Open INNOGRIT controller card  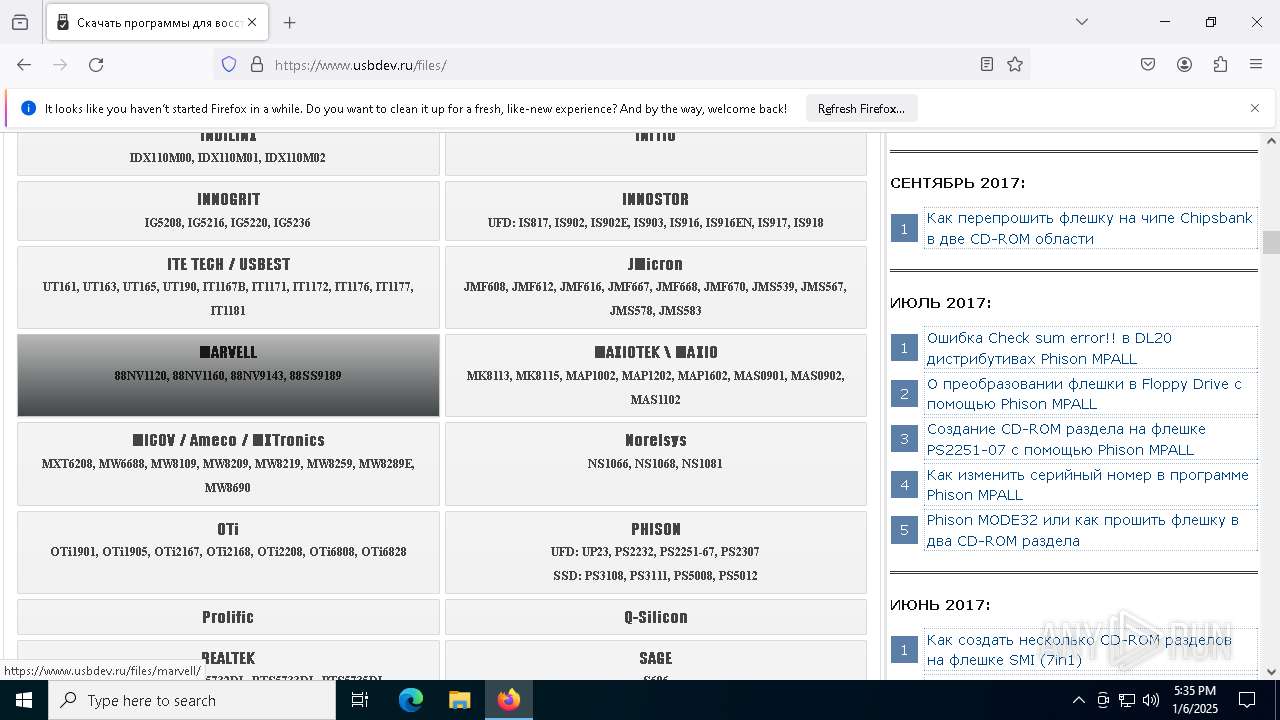tap(228, 210)
